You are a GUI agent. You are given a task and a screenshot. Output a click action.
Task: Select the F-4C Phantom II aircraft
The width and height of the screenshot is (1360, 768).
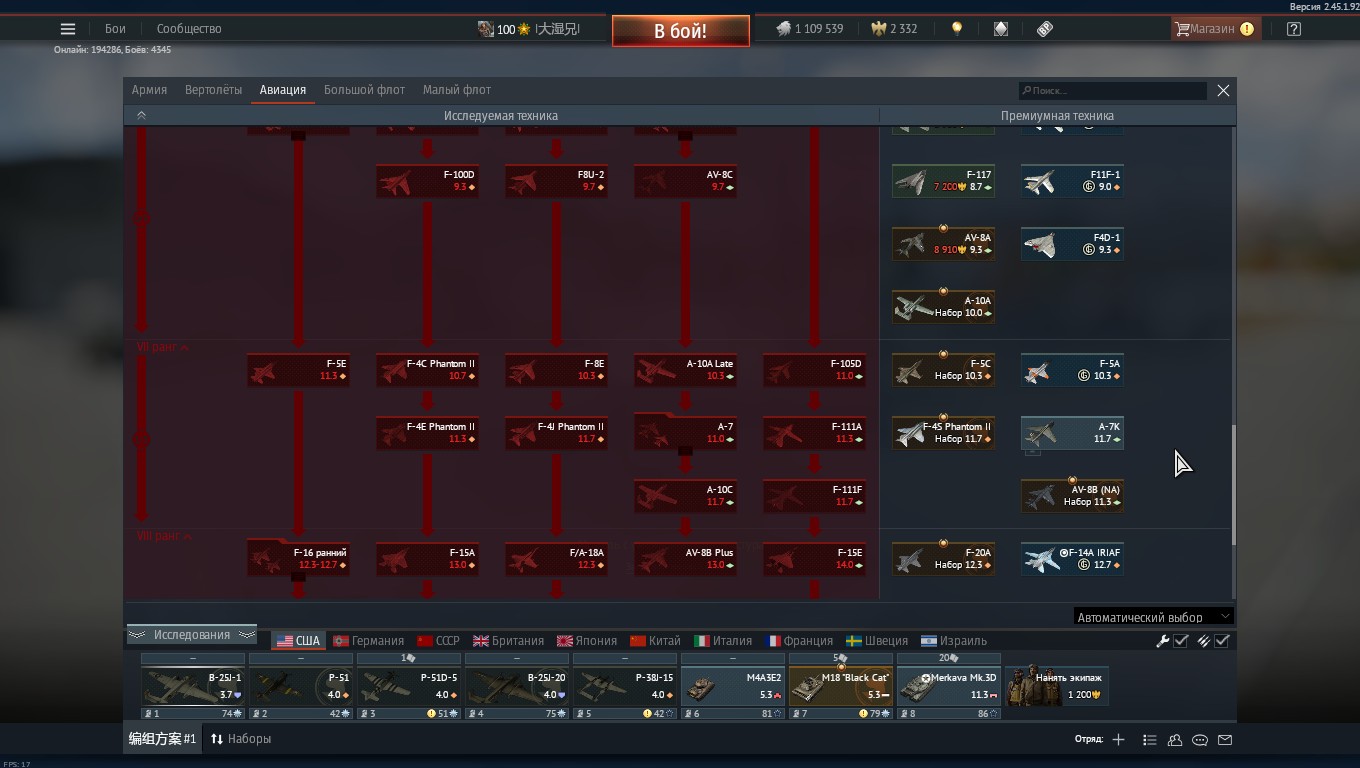427,370
